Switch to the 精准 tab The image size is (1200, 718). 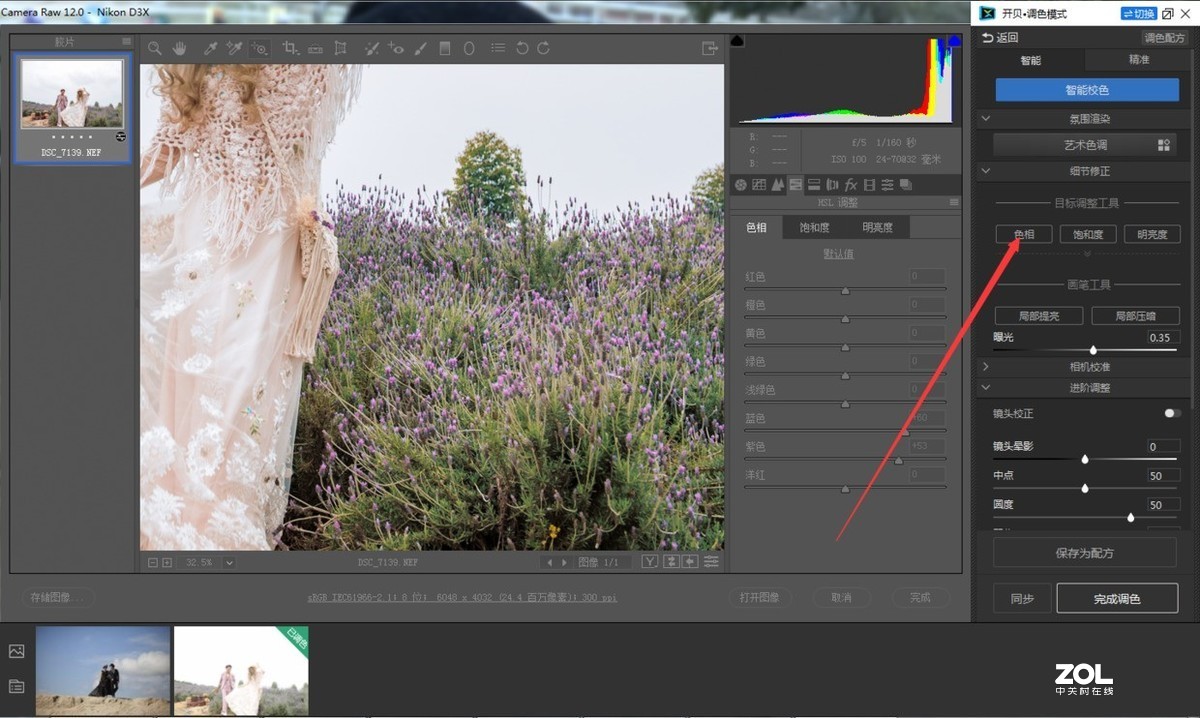coord(1138,60)
